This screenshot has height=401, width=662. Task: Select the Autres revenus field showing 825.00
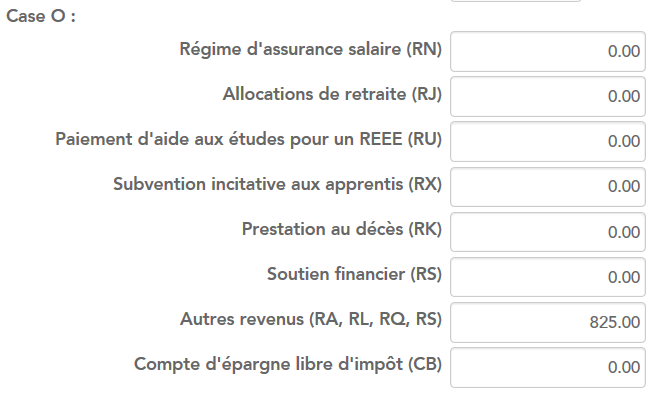[547, 321]
